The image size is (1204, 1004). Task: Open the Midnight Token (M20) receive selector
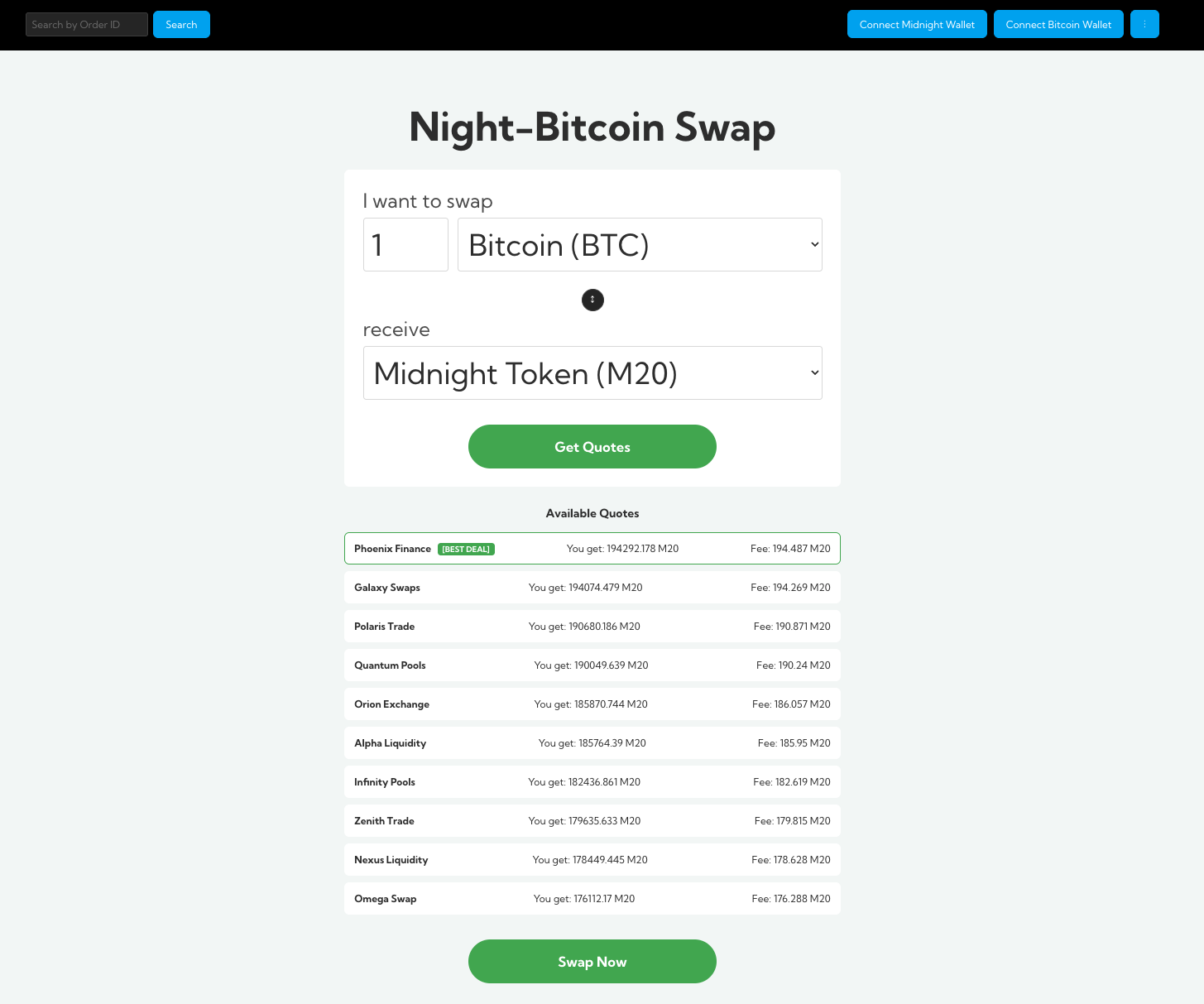point(592,372)
